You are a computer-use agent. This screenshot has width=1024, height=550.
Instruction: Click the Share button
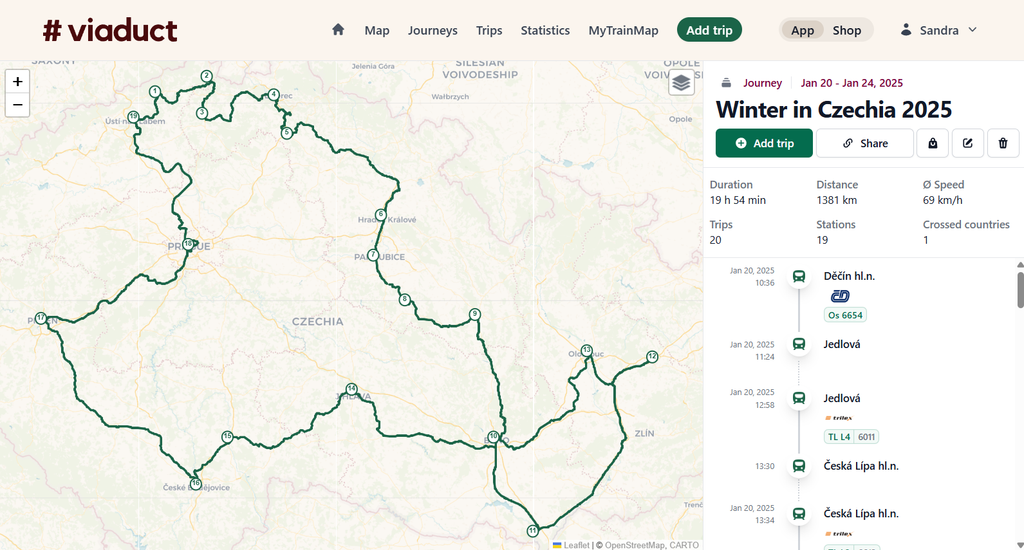[865, 143]
